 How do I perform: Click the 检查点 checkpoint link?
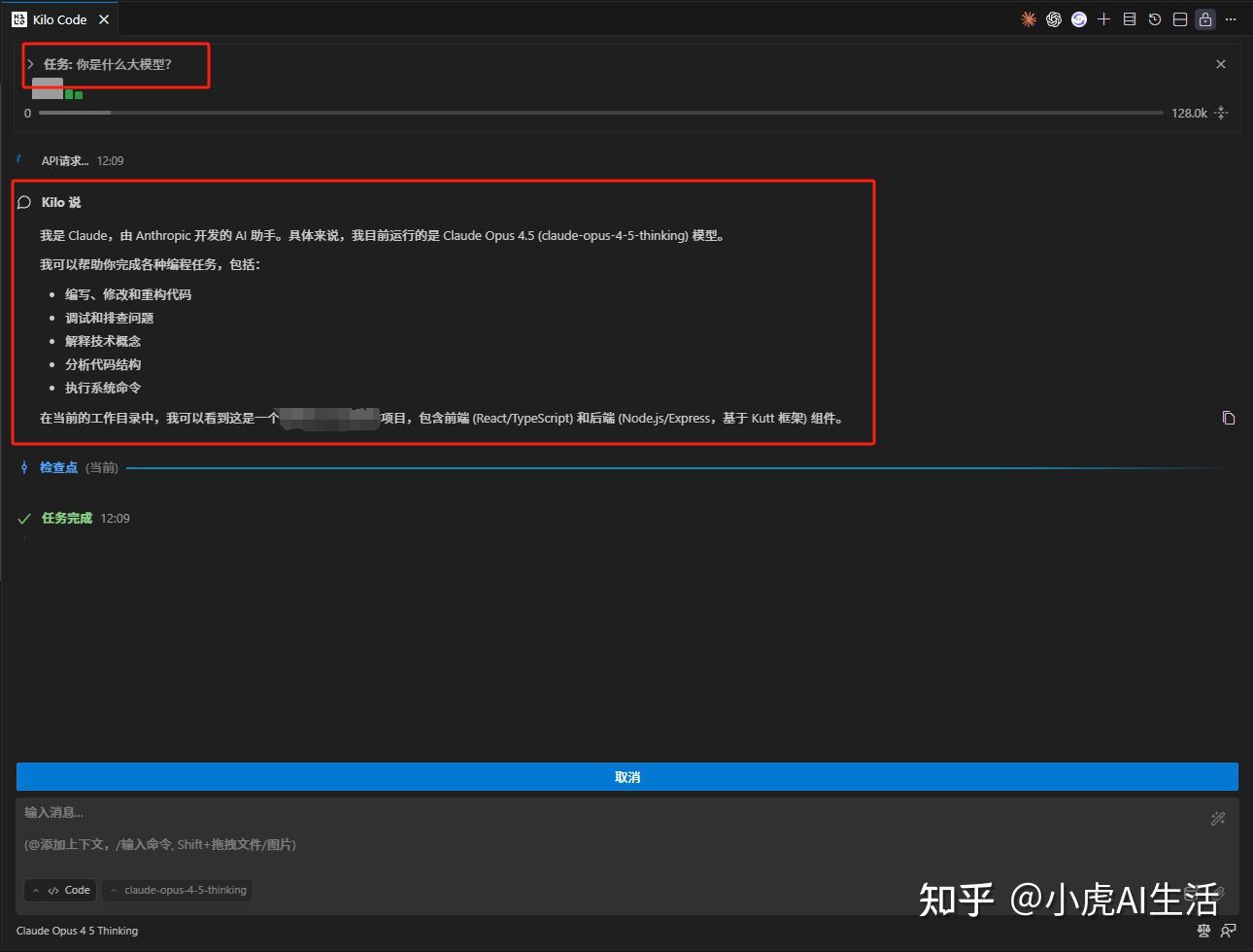point(58,467)
